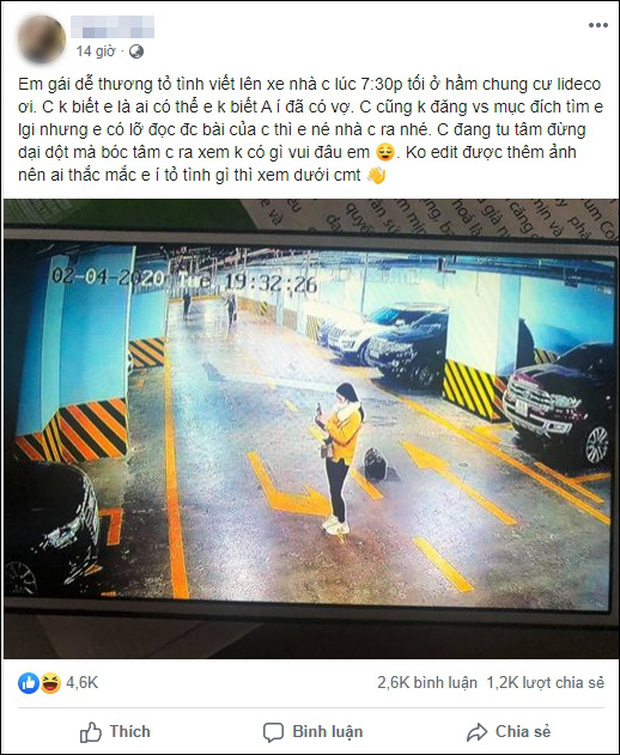The height and width of the screenshot is (755, 620).
Task: Click the globe public privacy icon
Action: 136,51
